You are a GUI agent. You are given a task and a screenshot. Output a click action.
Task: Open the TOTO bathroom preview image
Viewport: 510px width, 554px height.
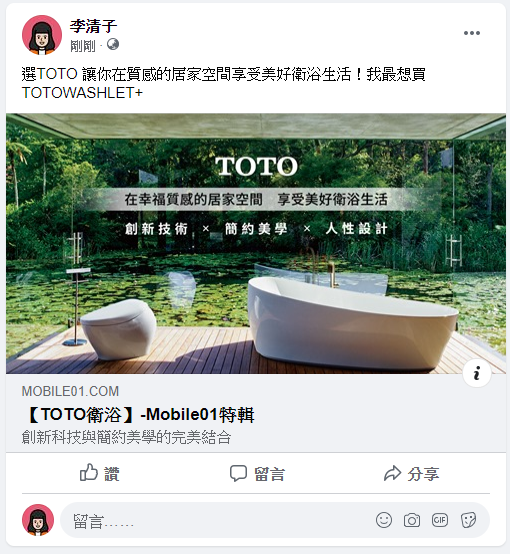(256, 243)
